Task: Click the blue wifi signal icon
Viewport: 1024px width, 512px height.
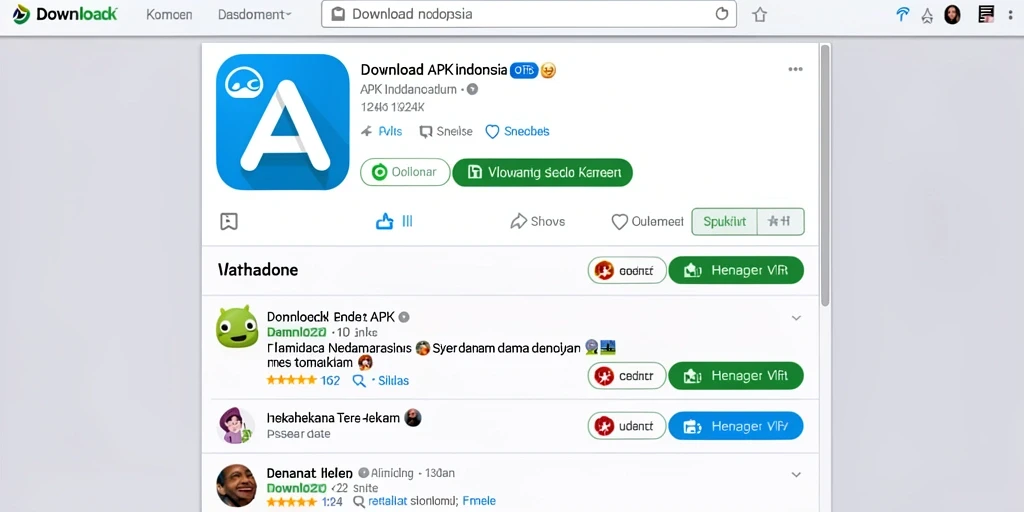Action: pyautogui.click(x=903, y=14)
